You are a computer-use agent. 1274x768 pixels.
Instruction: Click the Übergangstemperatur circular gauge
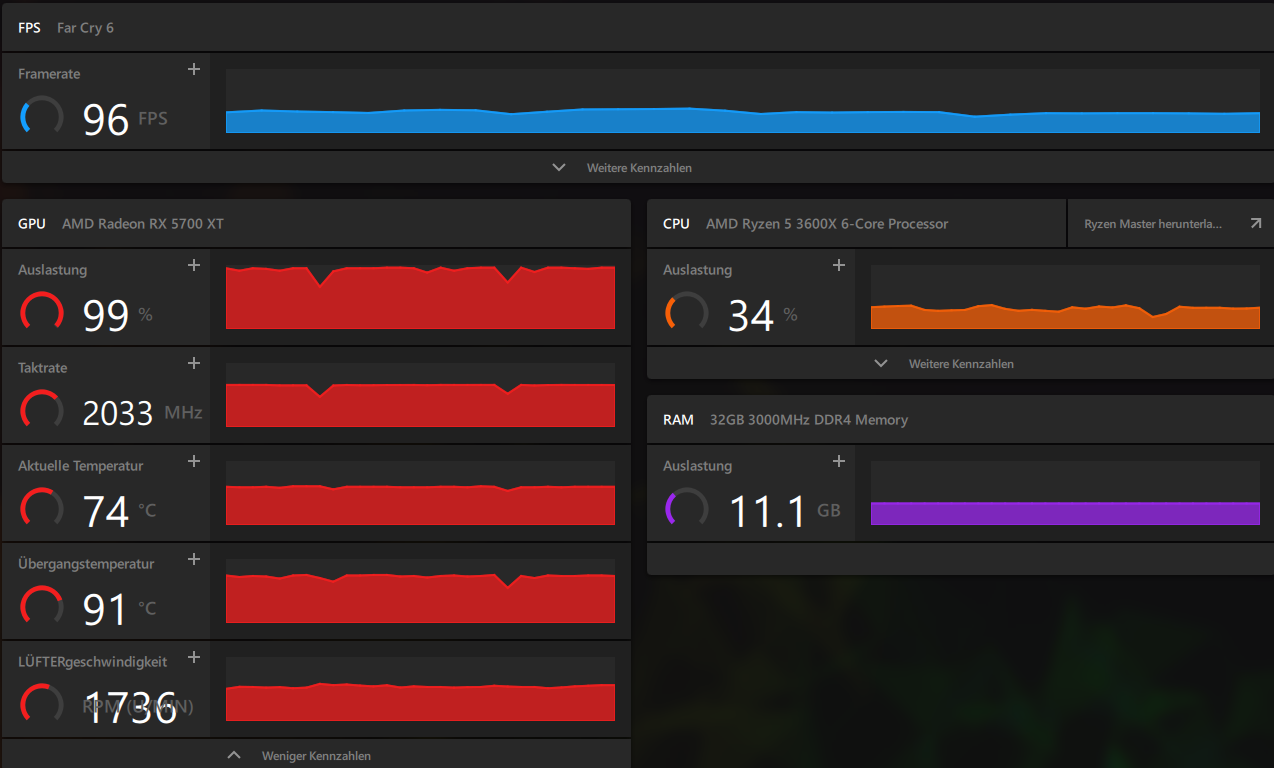click(x=42, y=607)
